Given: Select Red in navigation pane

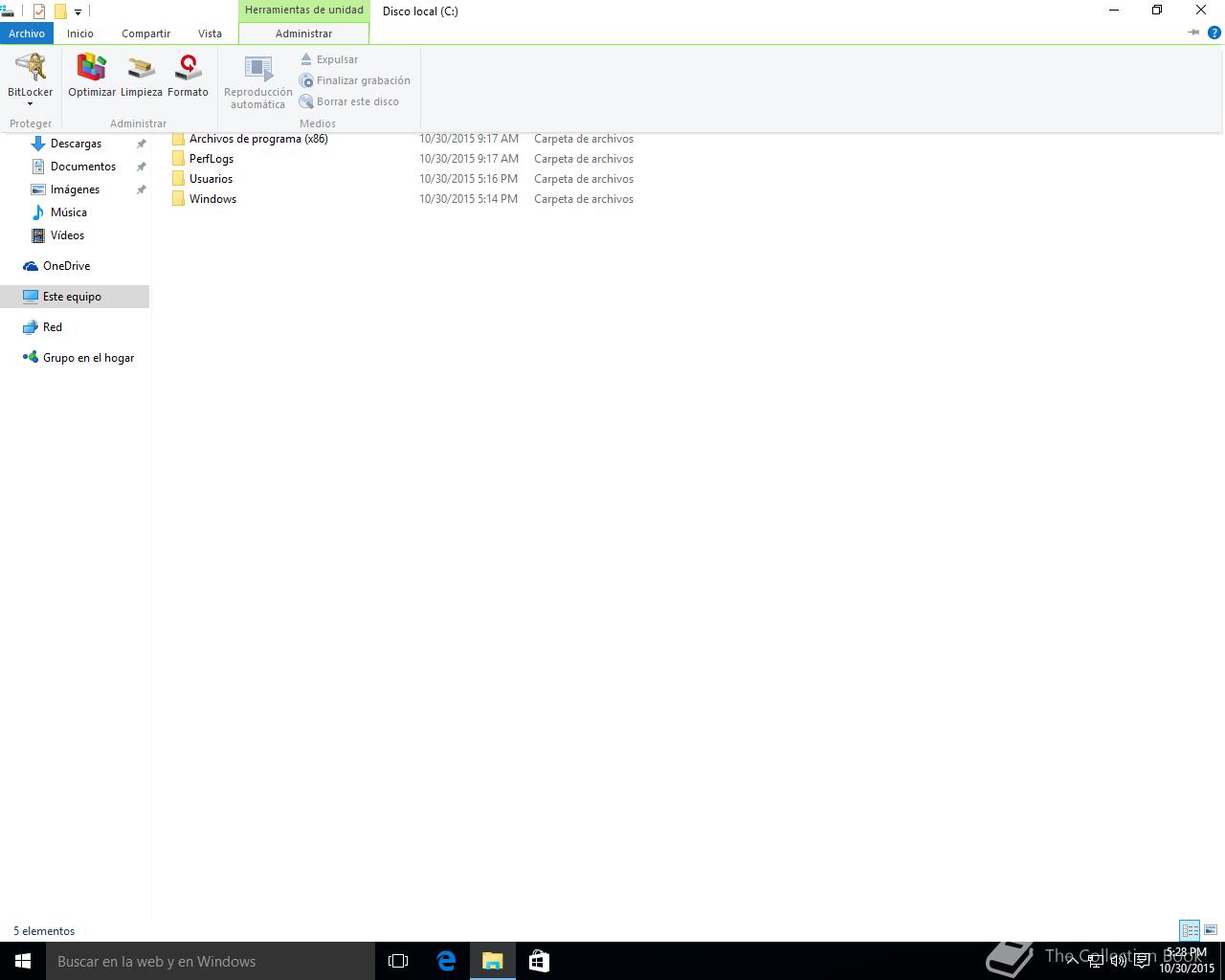Looking at the screenshot, I should coord(53,327).
